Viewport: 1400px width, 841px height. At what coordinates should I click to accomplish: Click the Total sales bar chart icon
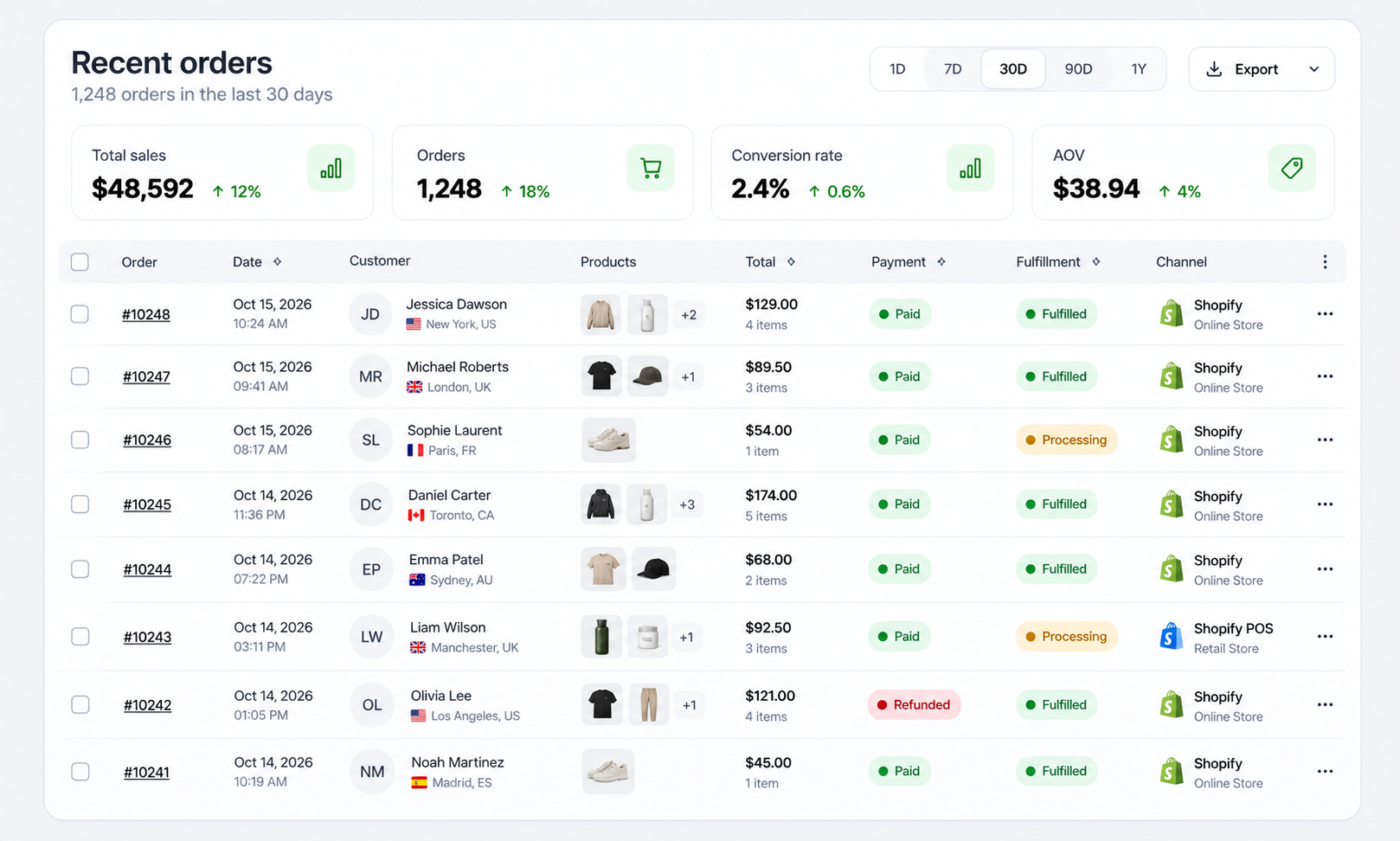(x=331, y=168)
